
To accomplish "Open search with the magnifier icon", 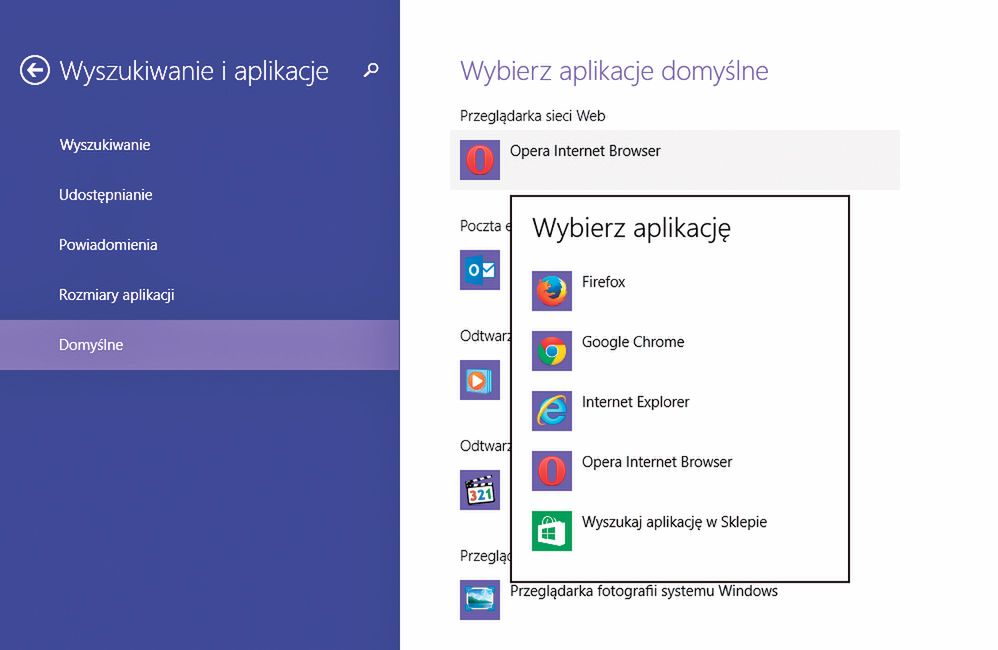I will (370, 70).
